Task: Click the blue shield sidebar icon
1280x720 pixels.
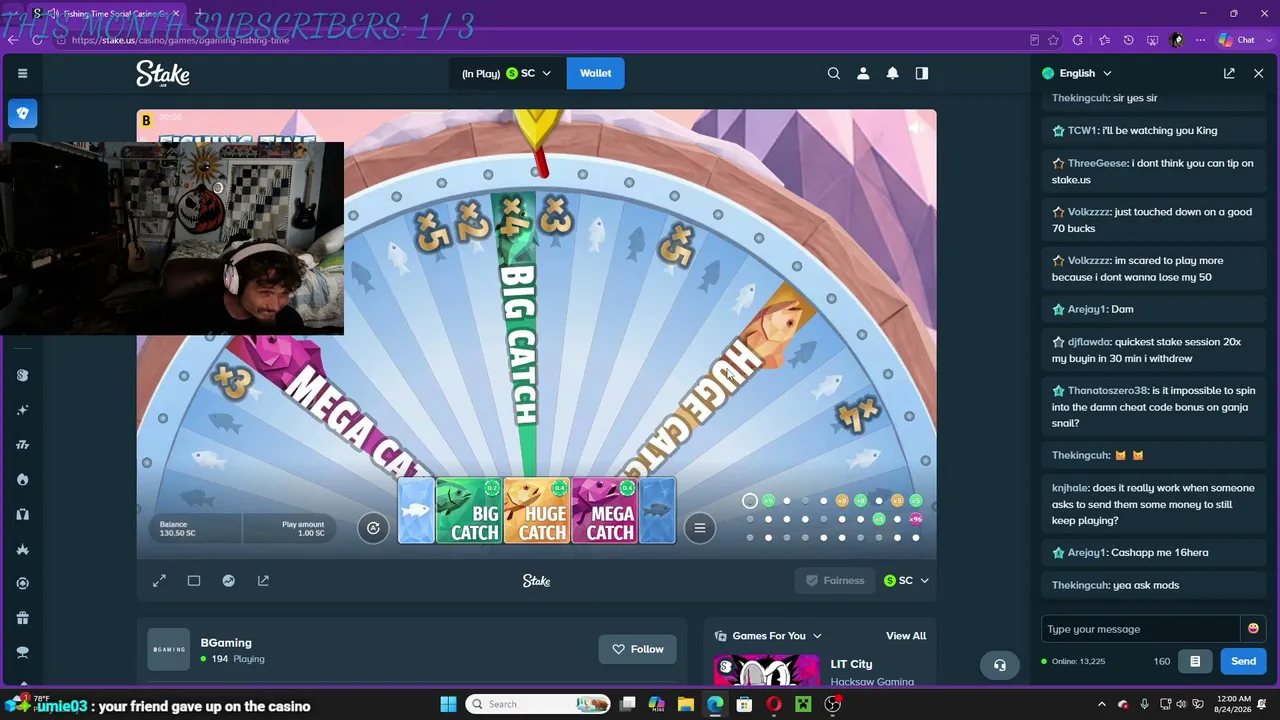Action: (x=22, y=114)
